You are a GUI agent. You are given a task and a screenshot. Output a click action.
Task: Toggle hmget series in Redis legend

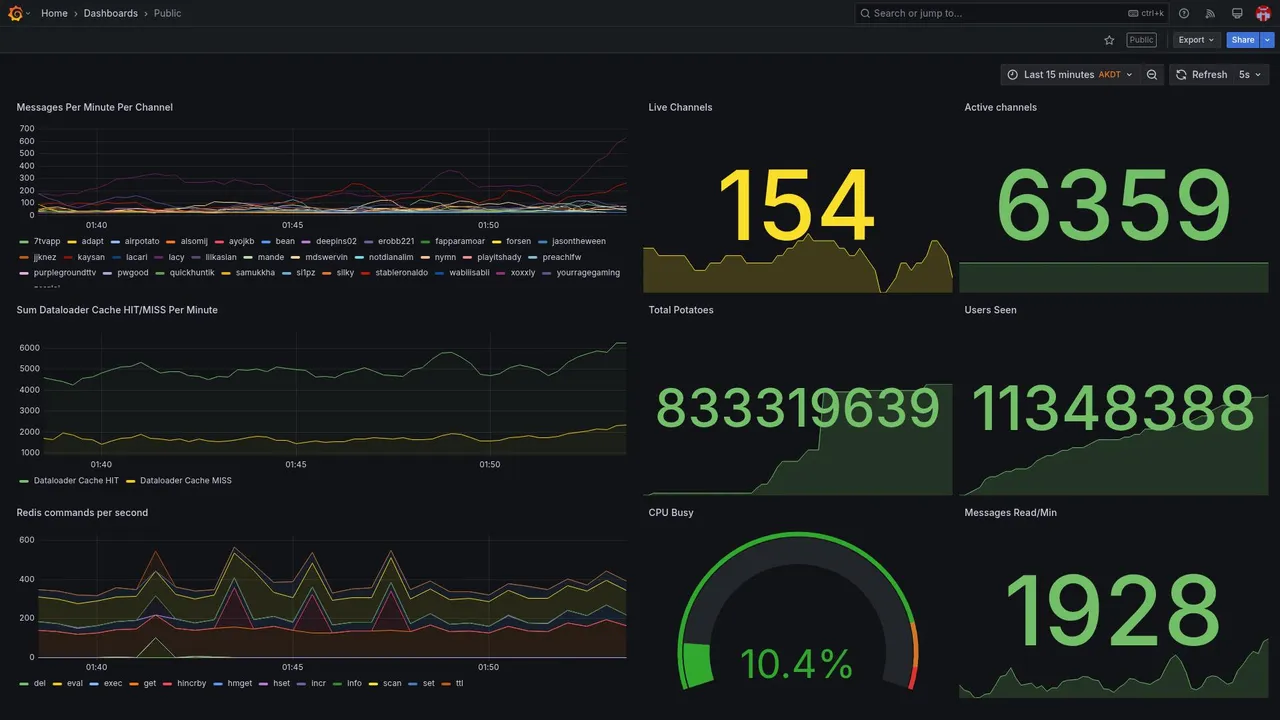(x=240, y=683)
